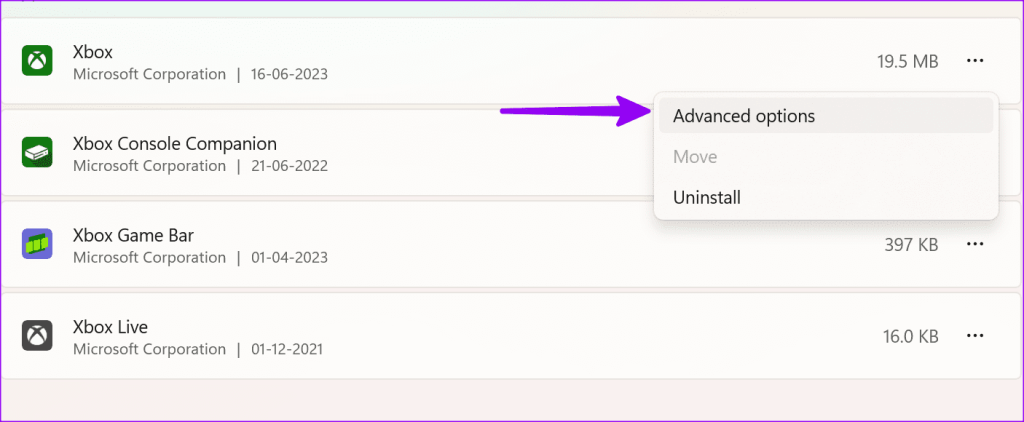This screenshot has width=1024, height=422.
Task: Select the Xbox app name
Action: (x=93, y=51)
